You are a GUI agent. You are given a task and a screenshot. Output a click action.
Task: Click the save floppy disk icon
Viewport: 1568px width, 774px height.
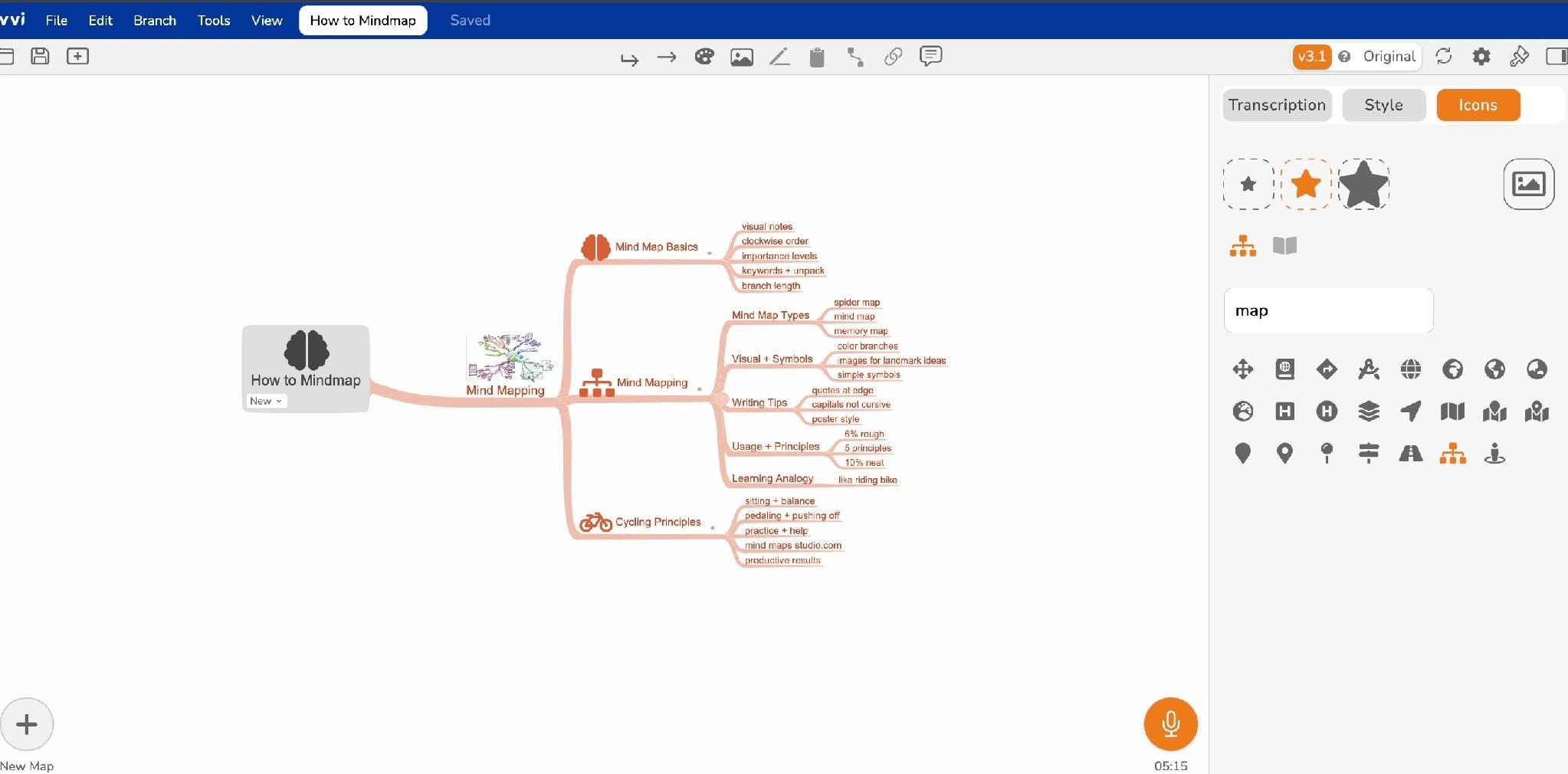40,56
